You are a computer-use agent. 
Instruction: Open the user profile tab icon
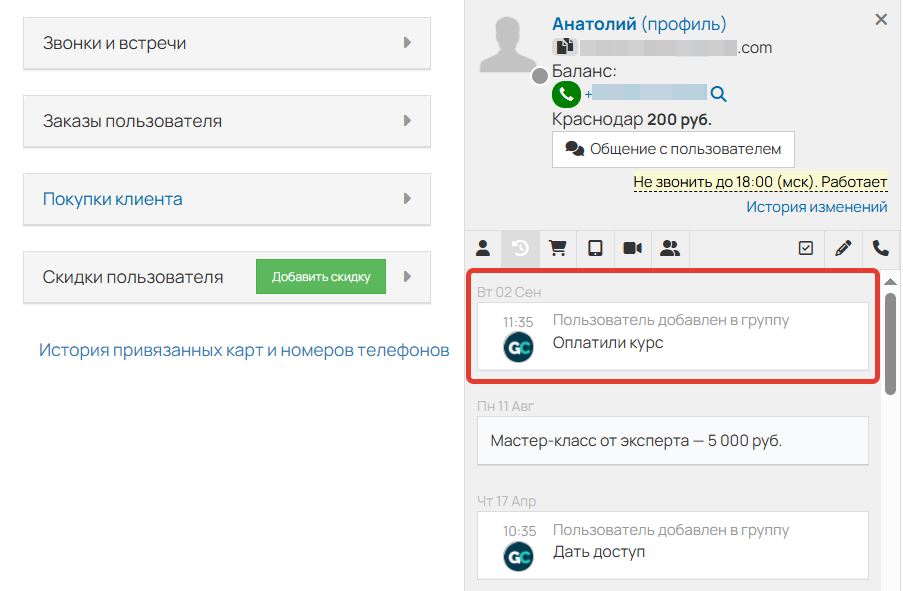(483, 248)
